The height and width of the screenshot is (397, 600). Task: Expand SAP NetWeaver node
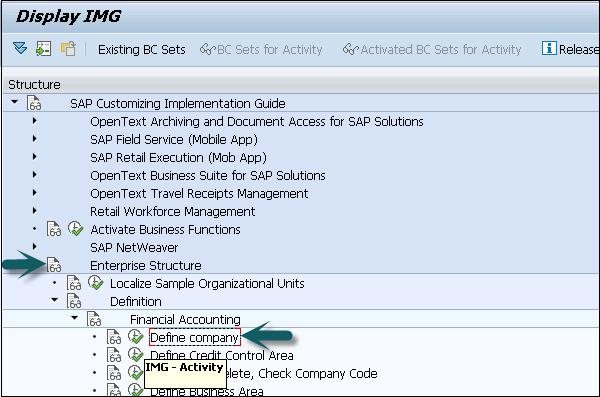(34, 247)
